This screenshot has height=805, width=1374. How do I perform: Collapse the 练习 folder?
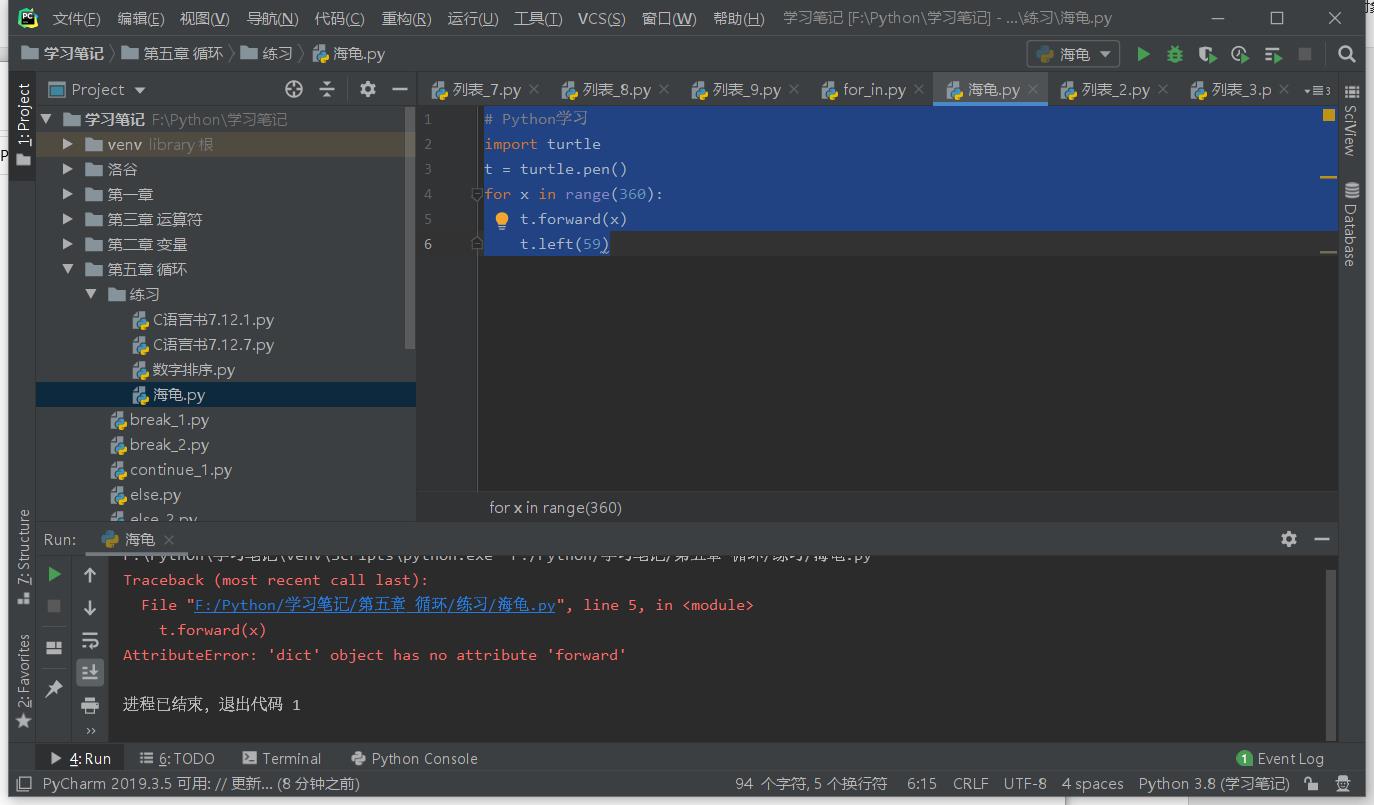[91, 294]
